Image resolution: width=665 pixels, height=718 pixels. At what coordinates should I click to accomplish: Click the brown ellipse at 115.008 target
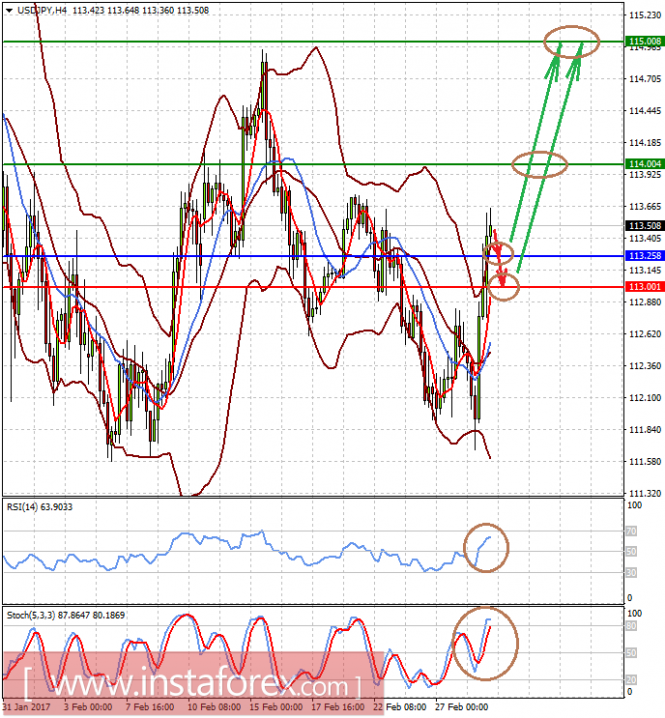point(572,41)
